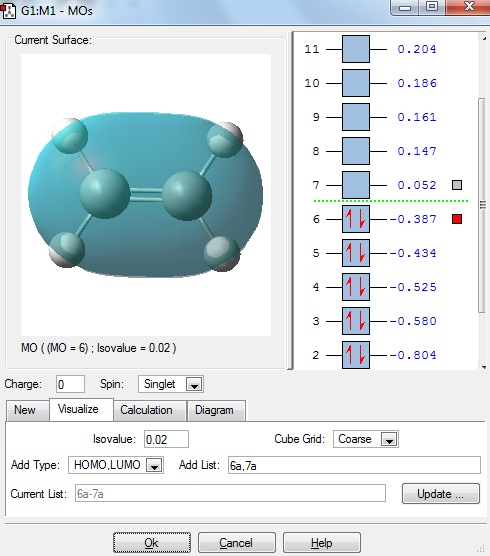Select the orbital 10 box
The image size is (490, 556).
(x=356, y=83)
